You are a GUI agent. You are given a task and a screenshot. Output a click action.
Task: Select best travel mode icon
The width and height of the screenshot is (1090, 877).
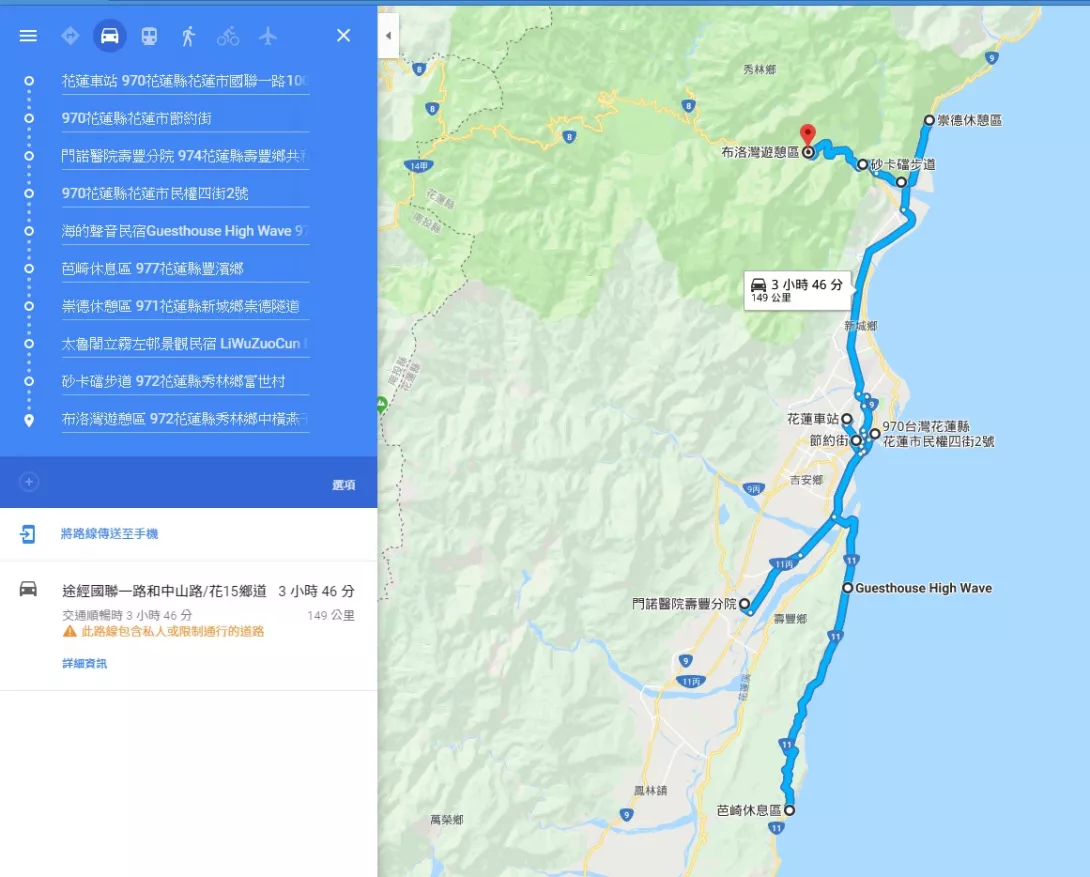click(x=70, y=35)
